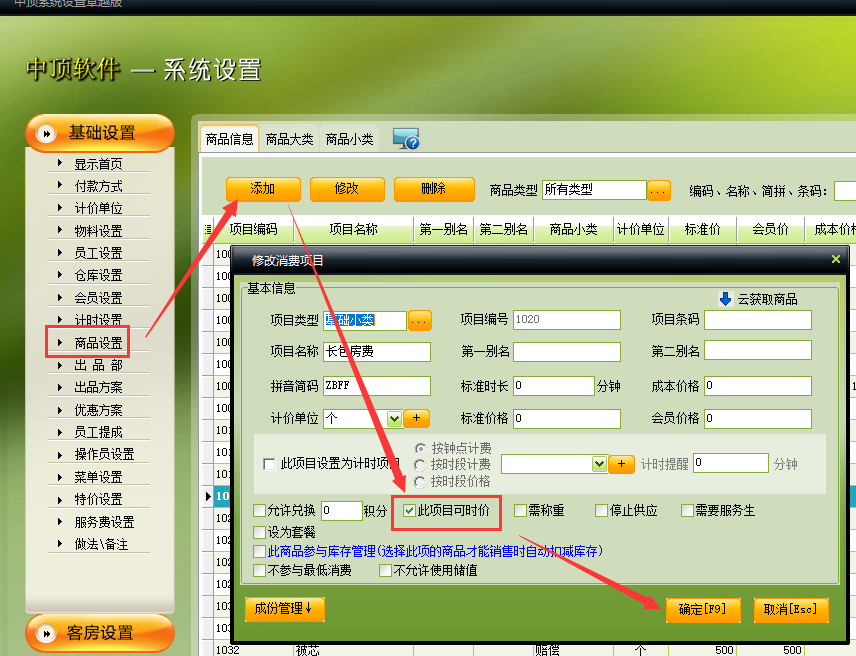Image resolution: width=856 pixels, height=656 pixels.
Task: Click the 云获取商品 link
Action: [767, 299]
